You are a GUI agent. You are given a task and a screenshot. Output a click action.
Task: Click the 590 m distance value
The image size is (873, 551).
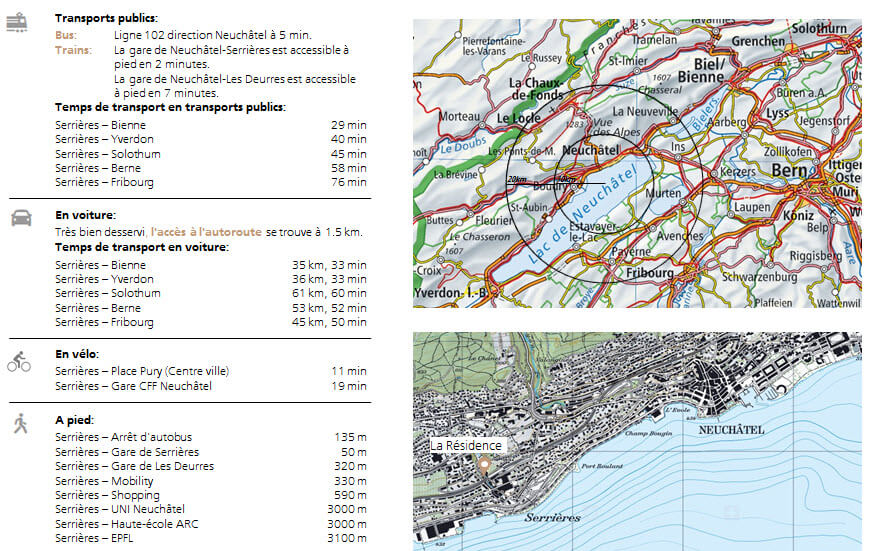point(350,495)
